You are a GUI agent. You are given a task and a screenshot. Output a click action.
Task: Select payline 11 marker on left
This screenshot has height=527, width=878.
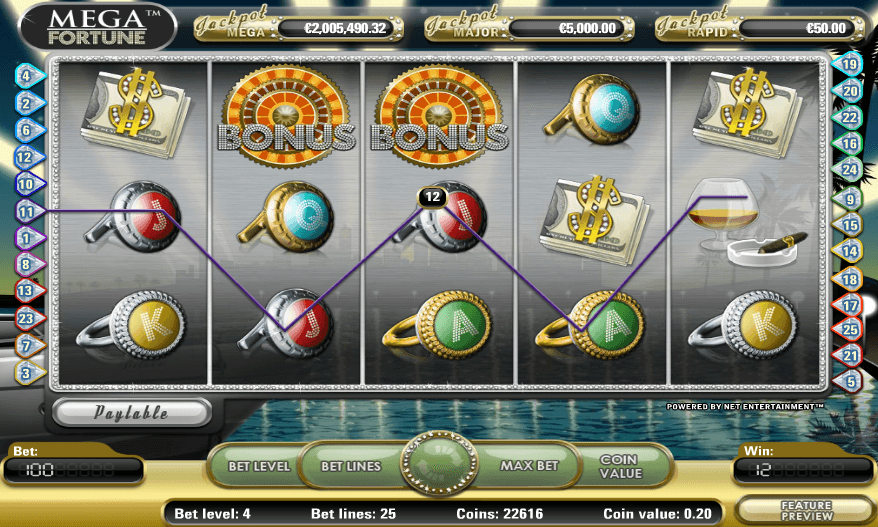29,212
